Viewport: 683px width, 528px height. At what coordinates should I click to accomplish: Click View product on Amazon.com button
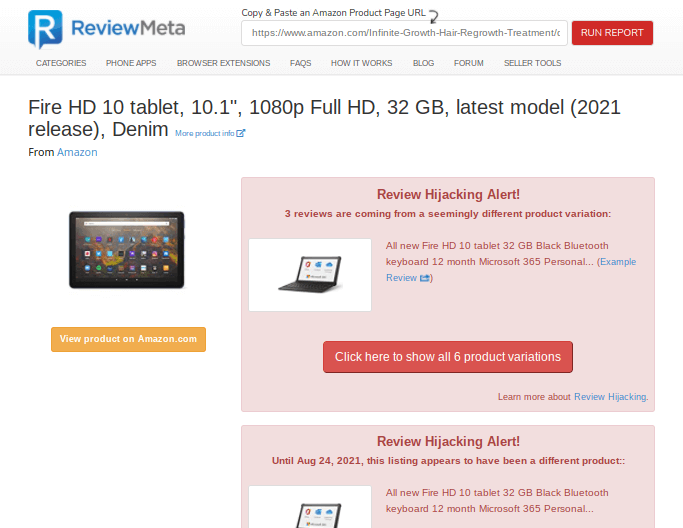tap(128, 339)
